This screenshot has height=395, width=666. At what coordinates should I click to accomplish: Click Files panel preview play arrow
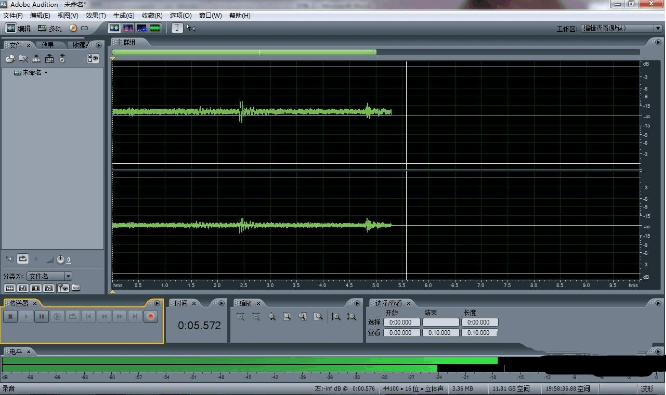[x=36, y=259]
